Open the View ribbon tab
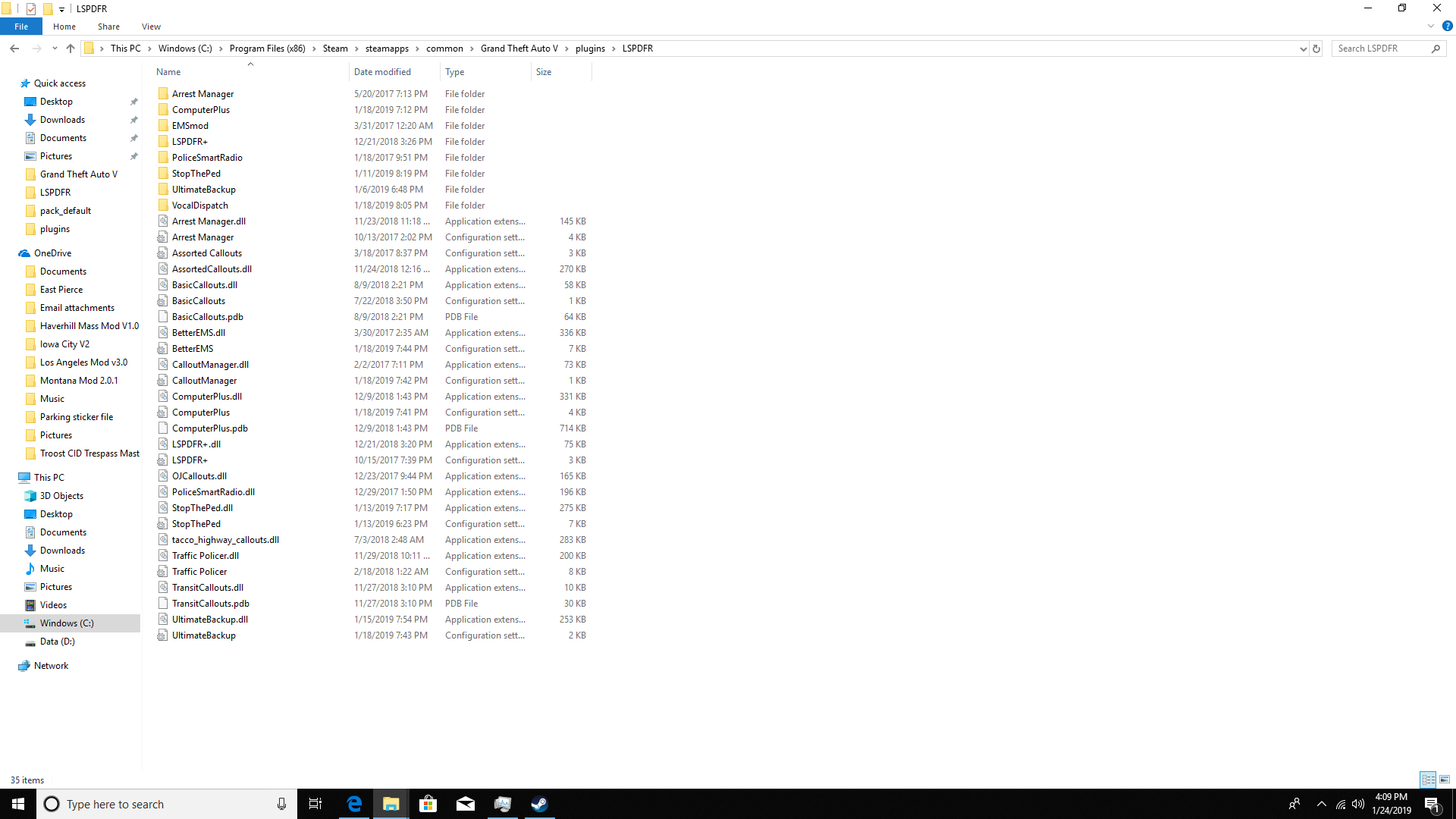The image size is (1456, 819). pos(151,27)
